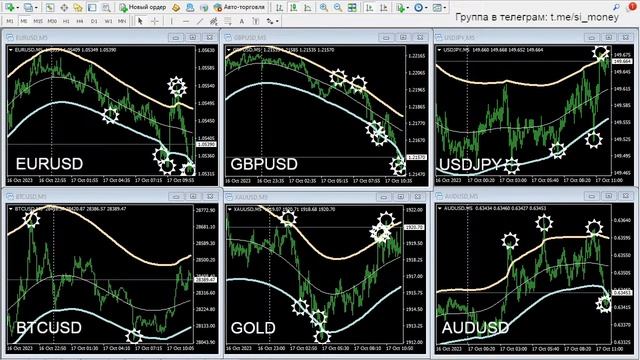The image size is (640, 360).
Task: Toggle chart auto scroll
Action: 369,7
